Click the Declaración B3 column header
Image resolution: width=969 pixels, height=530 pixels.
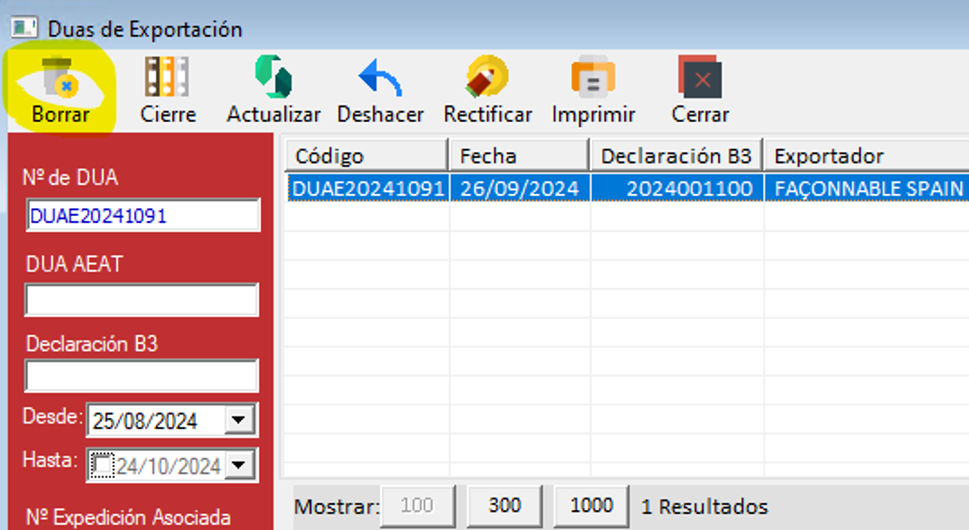[676, 156]
